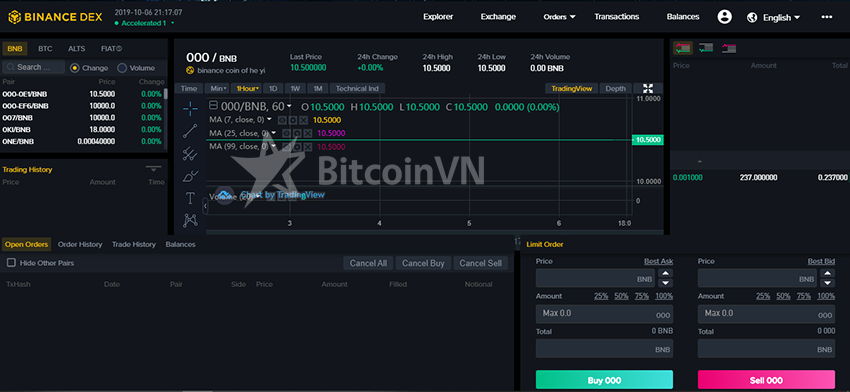This screenshot has width=850, height=392.
Task: Open the 1Hour interval dropdown
Action: pyautogui.click(x=246, y=88)
